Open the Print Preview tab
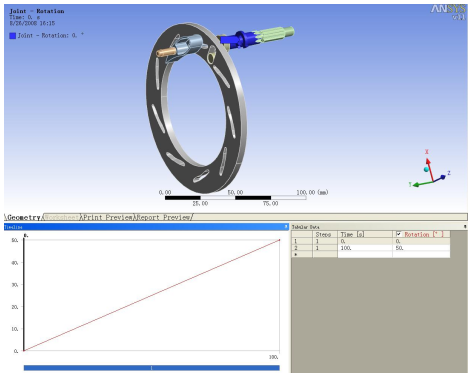This screenshot has height=380, width=472. [x=108, y=217]
